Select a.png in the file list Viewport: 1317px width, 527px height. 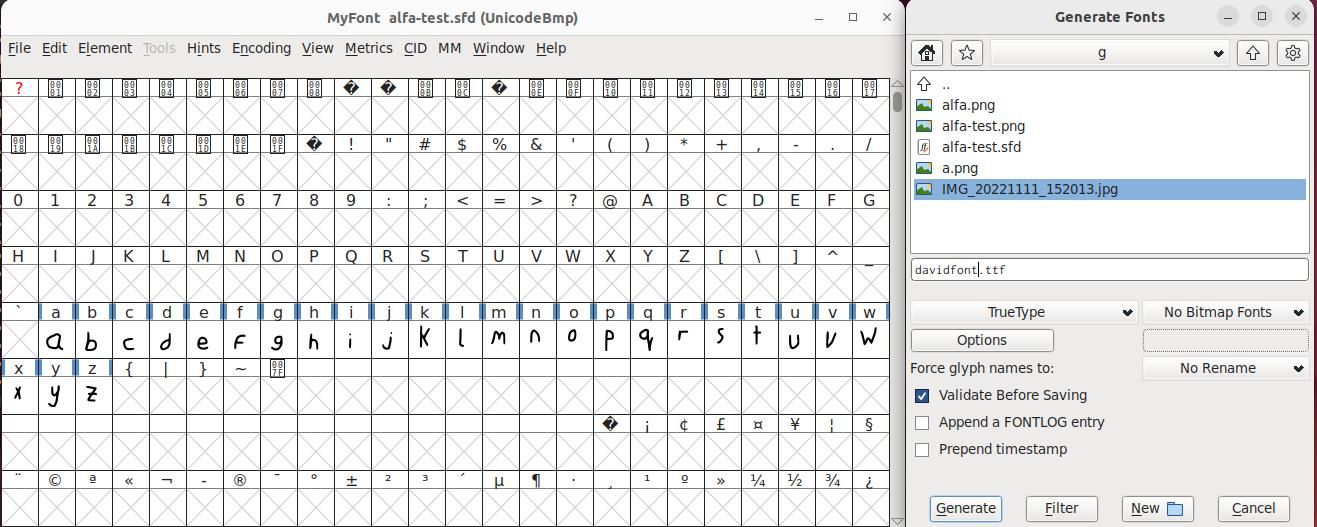[x=960, y=168]
